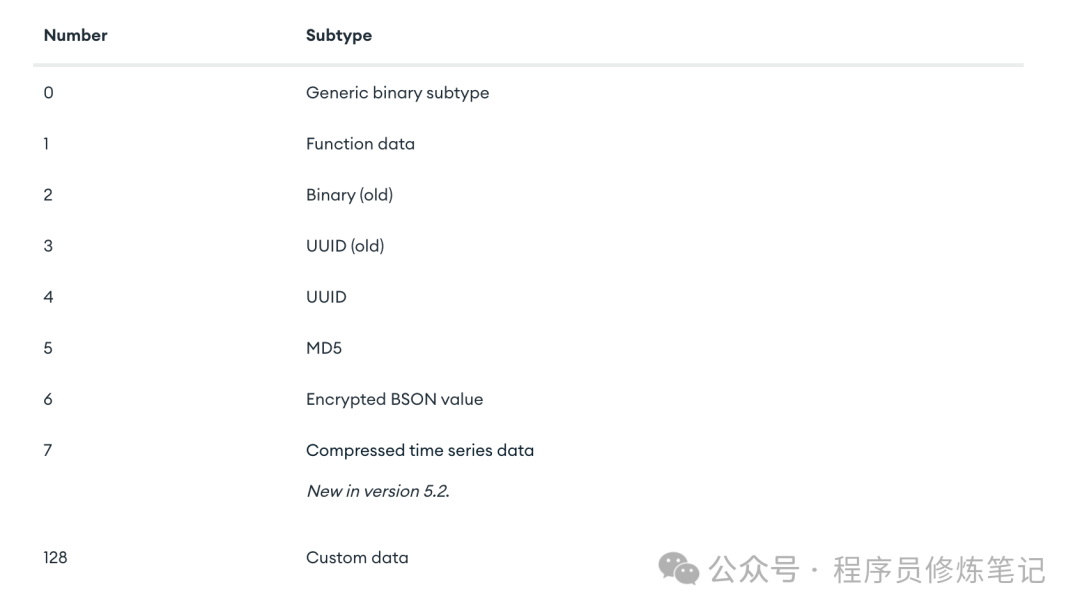Click "Encrypted BSON value" text
This screenshot has height=613, width=1080.
[394, 399]
